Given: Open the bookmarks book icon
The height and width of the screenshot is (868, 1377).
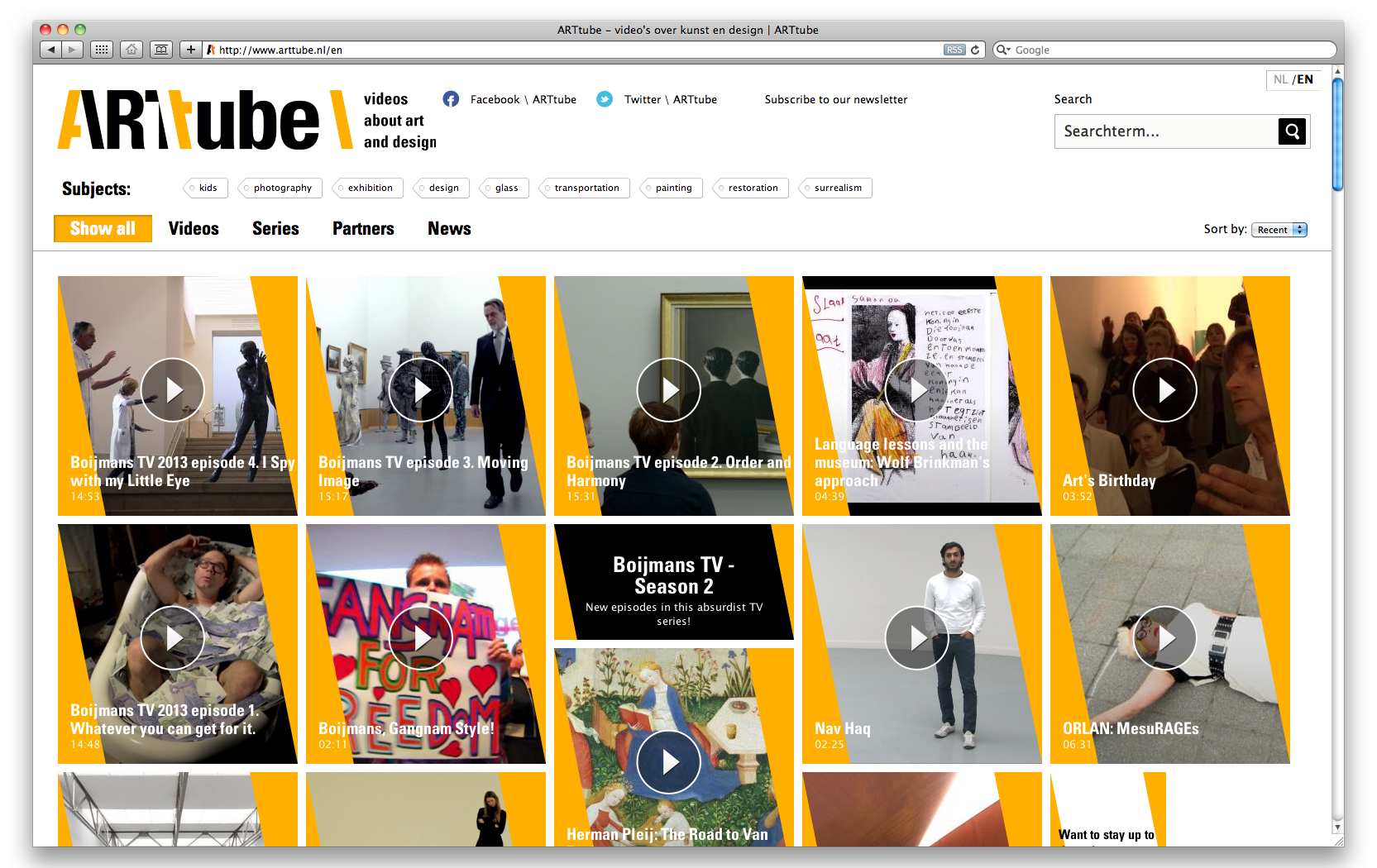Looking at the screenshot, I should click(161, 50).
